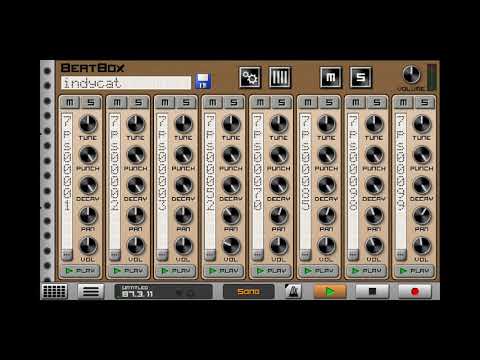The image size is (480, 360).
Task: Preview channel 3 with its Play button
Action: click(x=176, y=271)
